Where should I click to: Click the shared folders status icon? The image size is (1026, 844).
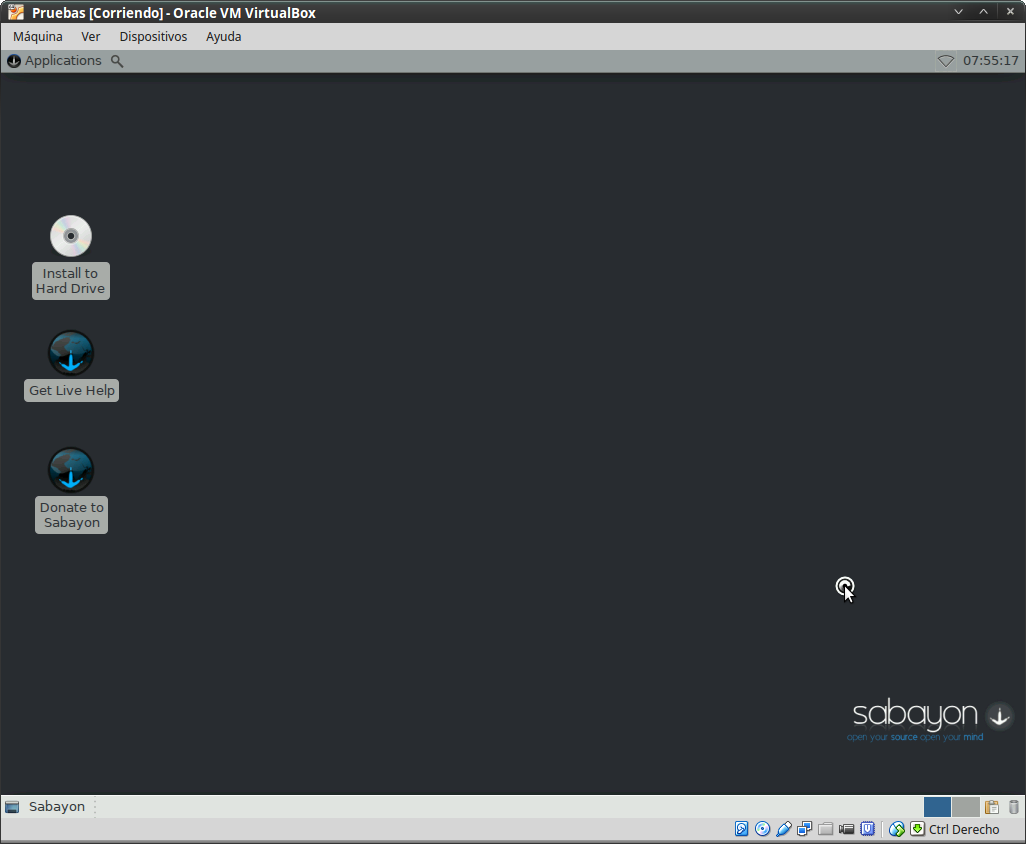[826, 829]
